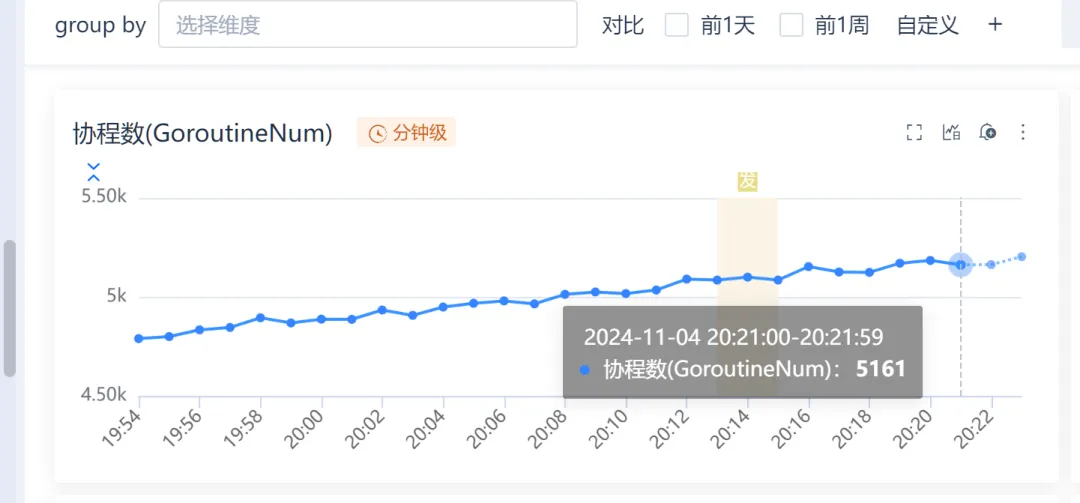Viewport: 1080px width, 503px height.
Task: Open the chart's three-dot more menu
Action: 1023,132
